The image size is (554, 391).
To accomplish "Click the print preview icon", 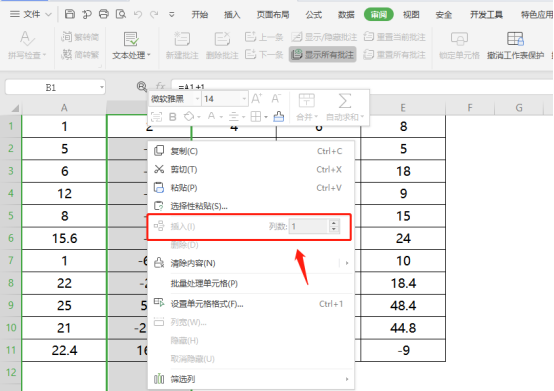I will click(x=121, y=14).
